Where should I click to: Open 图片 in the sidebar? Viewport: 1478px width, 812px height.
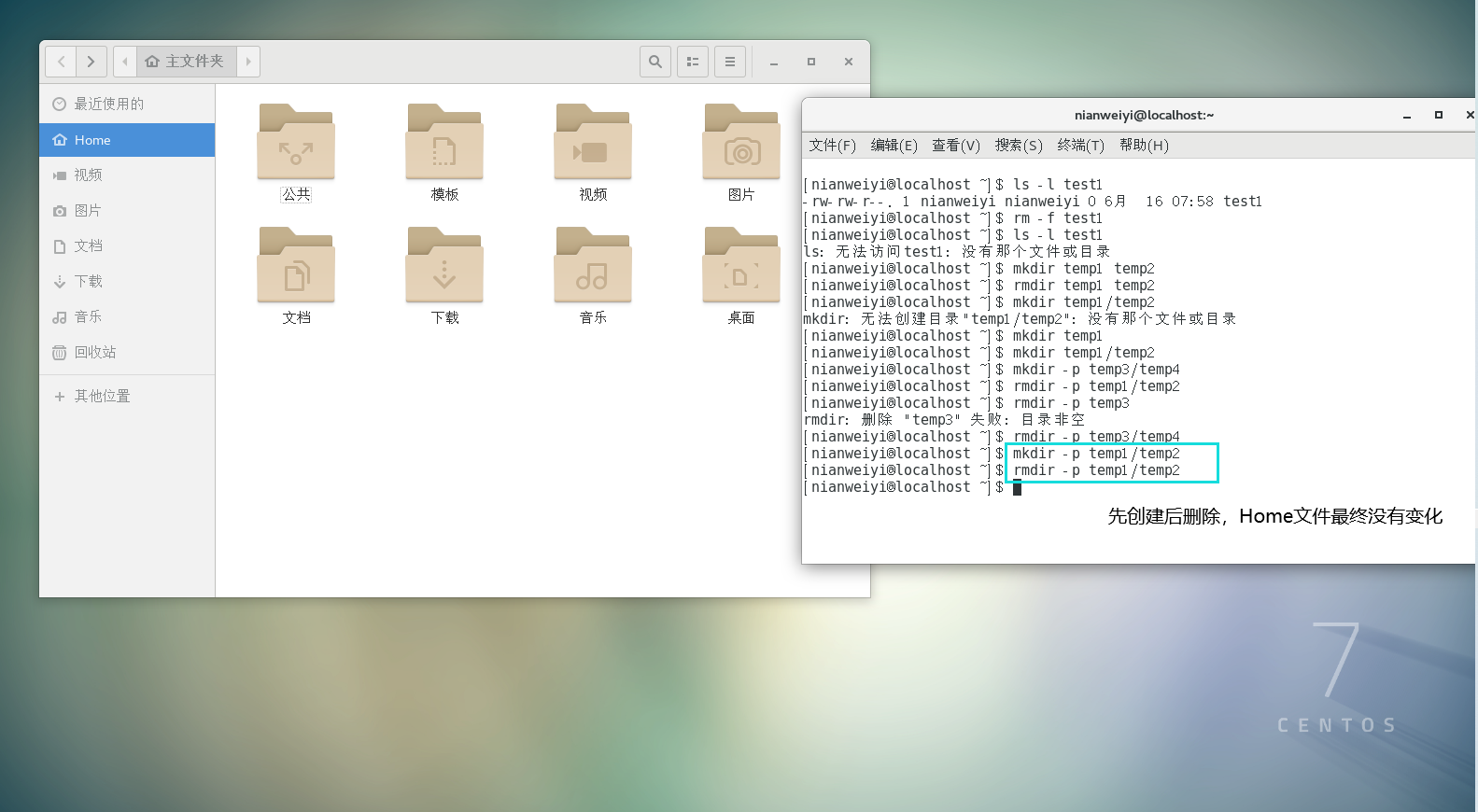(127, 210)
